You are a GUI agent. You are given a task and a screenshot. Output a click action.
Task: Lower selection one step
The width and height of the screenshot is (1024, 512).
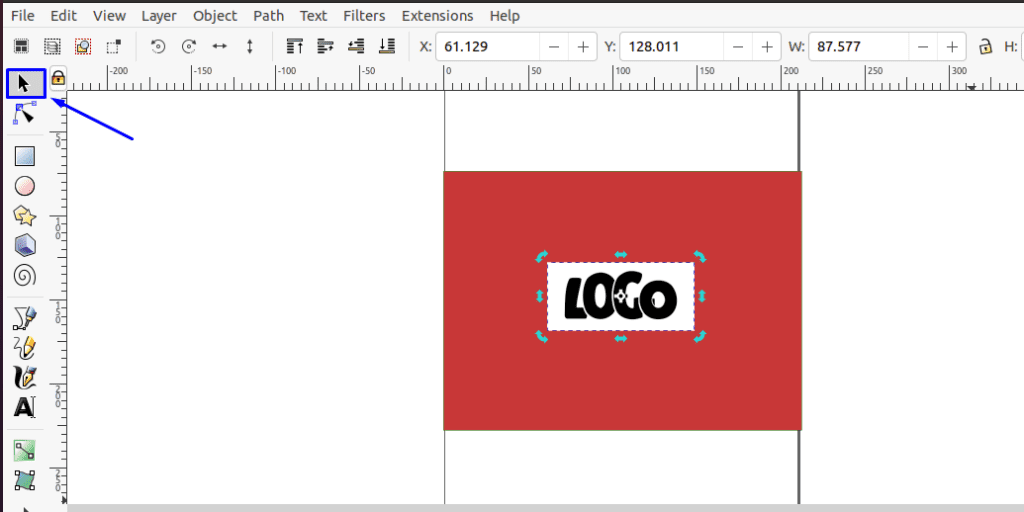coord(356,47)
